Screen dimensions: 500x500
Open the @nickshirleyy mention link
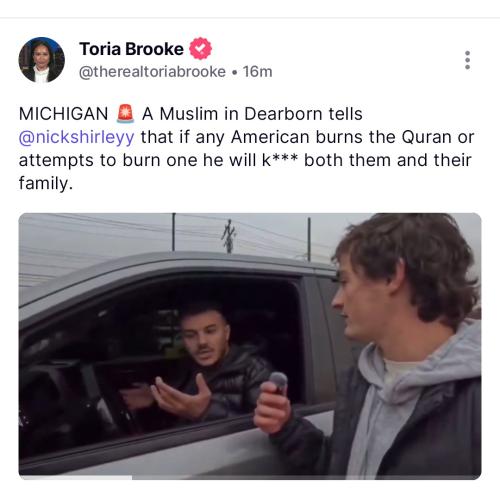tap(77, 137)
